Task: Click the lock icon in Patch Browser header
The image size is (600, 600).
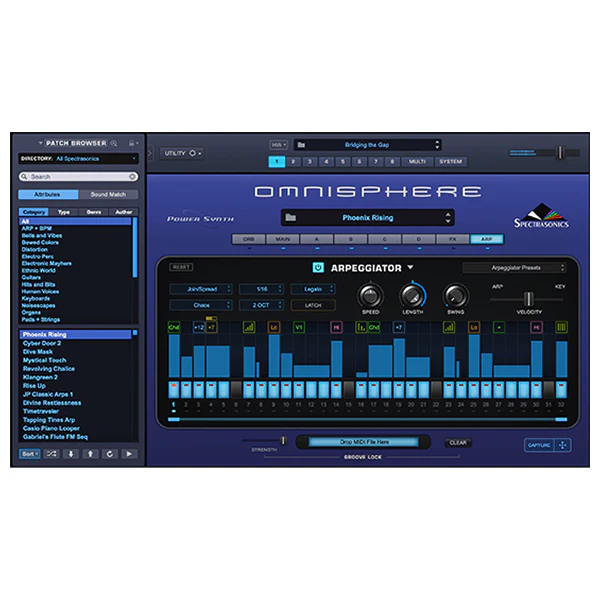Action: tap(131, 143)
